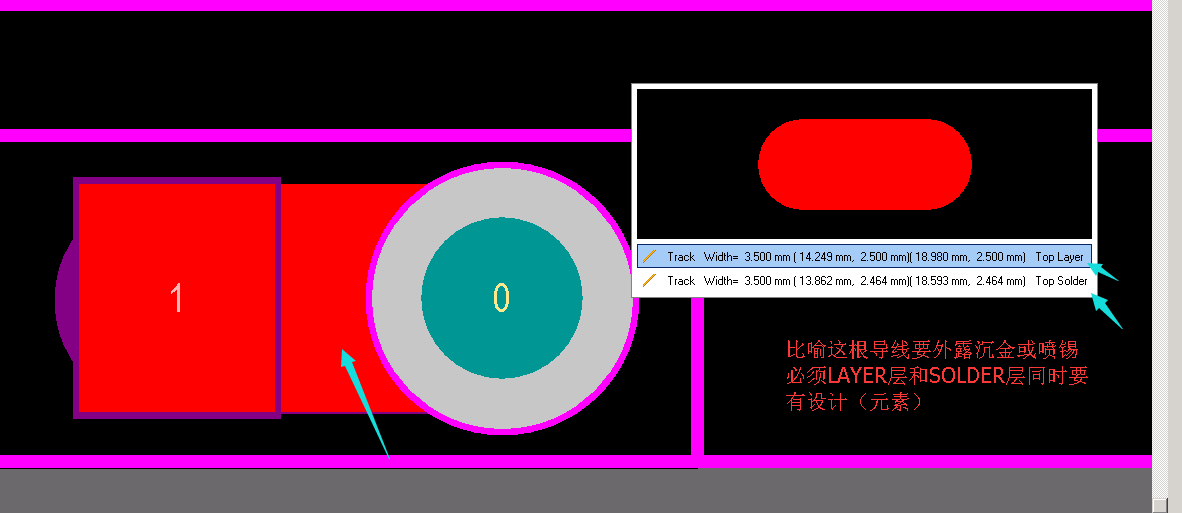Click the red track preview thumbnail
Screen dimensions: 1182x513
click(x=865, y=164)
